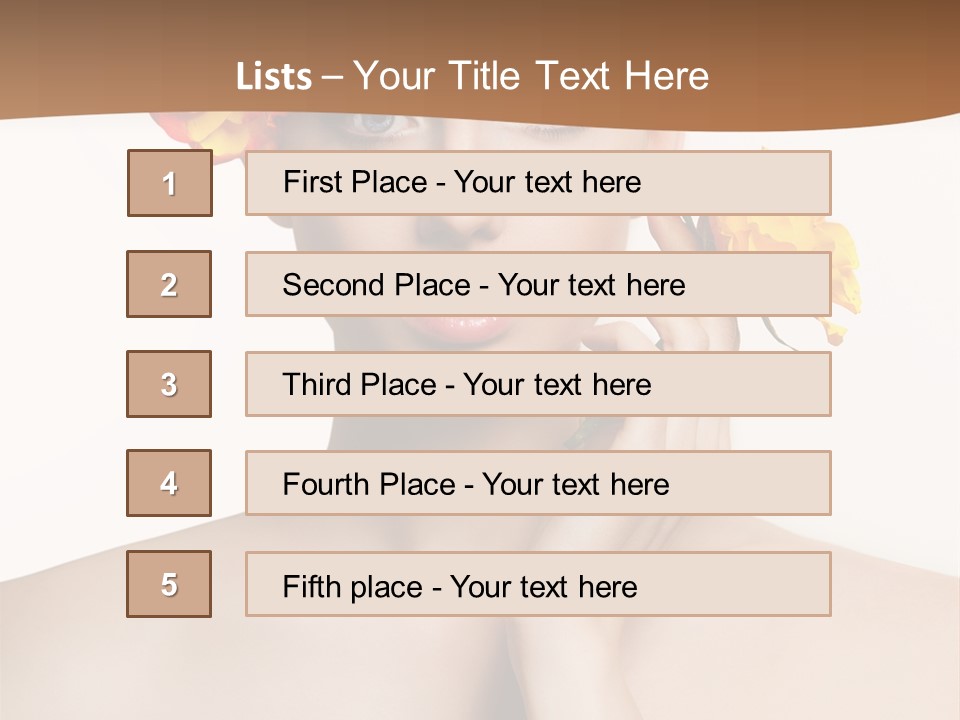Click the Second Place text bar
The height and width of the screenshot is (720, 960).
point(538,284)
